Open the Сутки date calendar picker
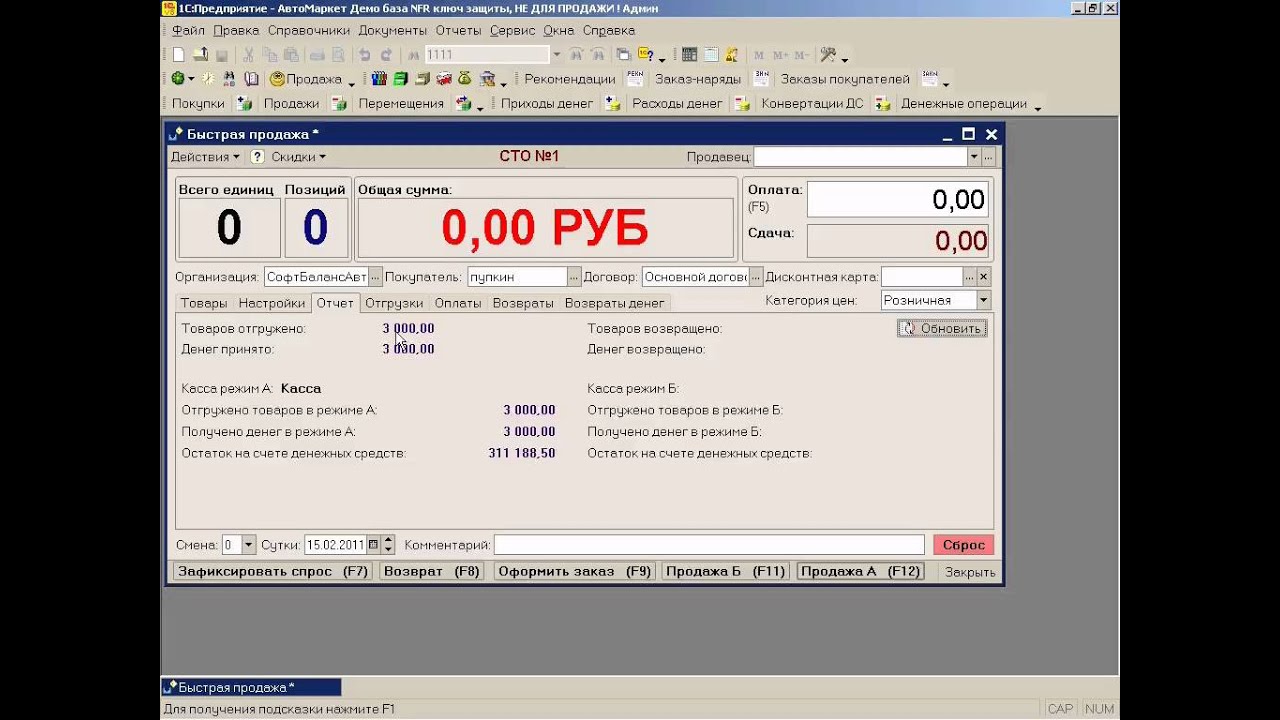 tap(373, 545)
